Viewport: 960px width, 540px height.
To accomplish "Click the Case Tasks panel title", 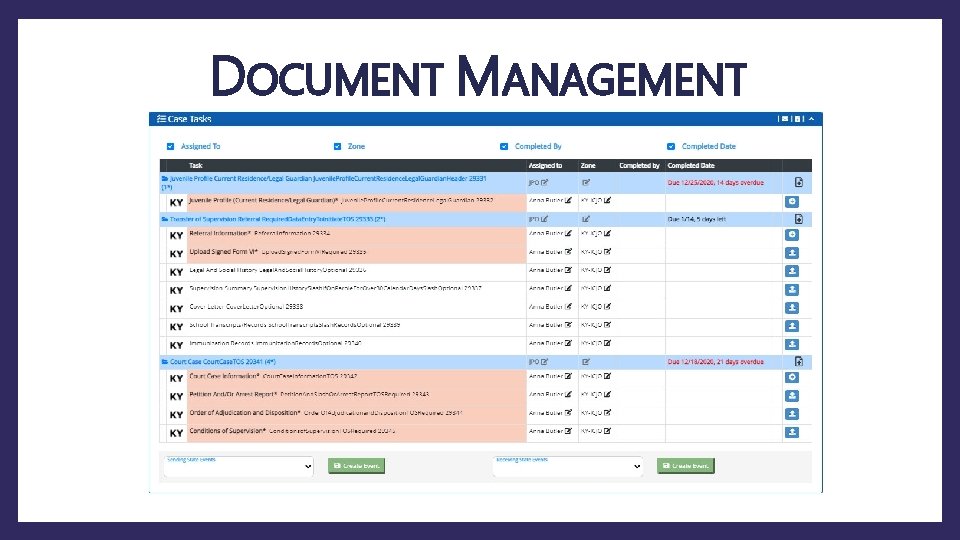I will pyautogui.click(x=190, y=119).
